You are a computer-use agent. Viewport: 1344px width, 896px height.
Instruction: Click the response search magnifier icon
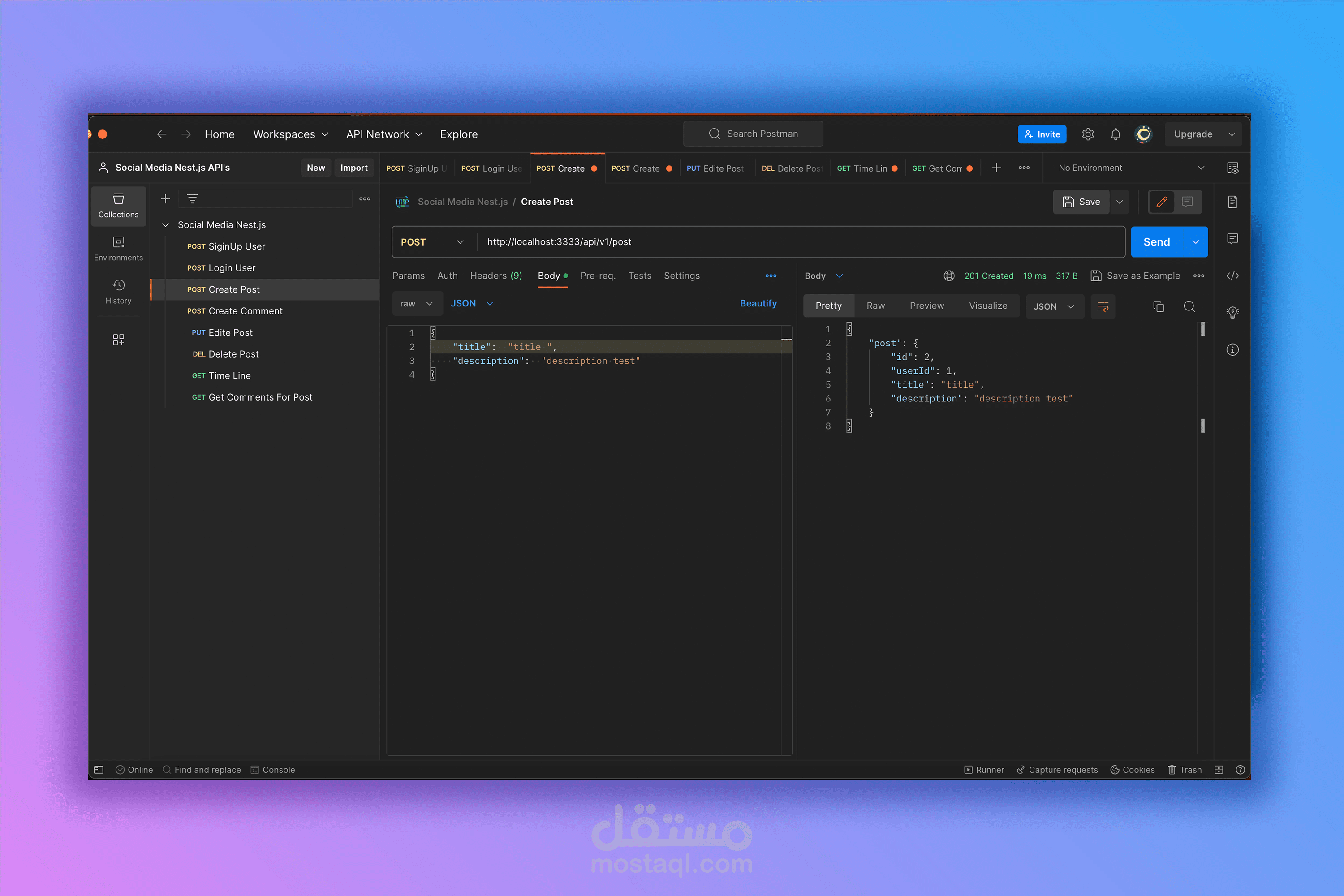[1189, 307]
